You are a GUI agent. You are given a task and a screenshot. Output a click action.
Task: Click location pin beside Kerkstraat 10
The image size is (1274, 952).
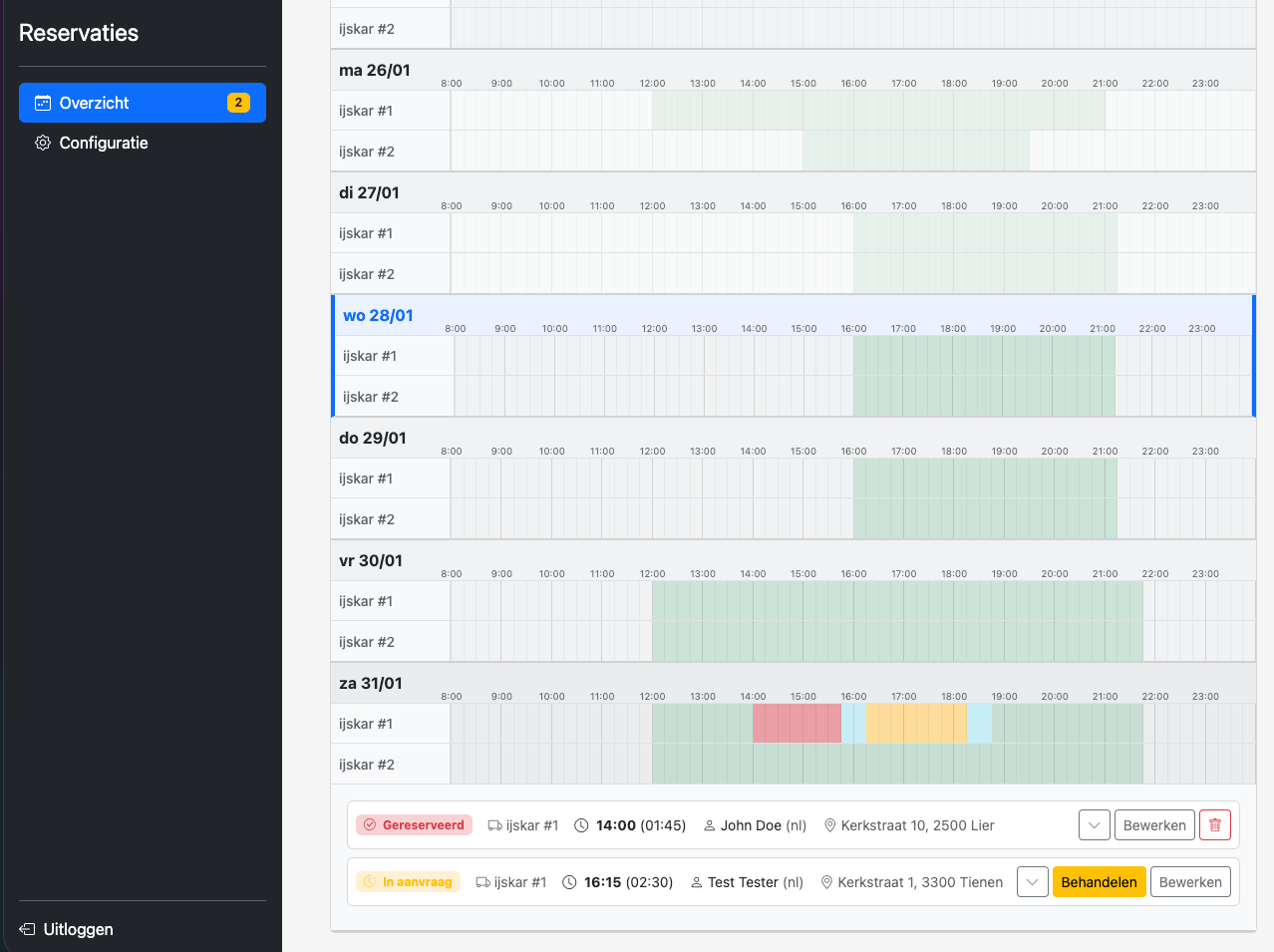coord(830,825)
